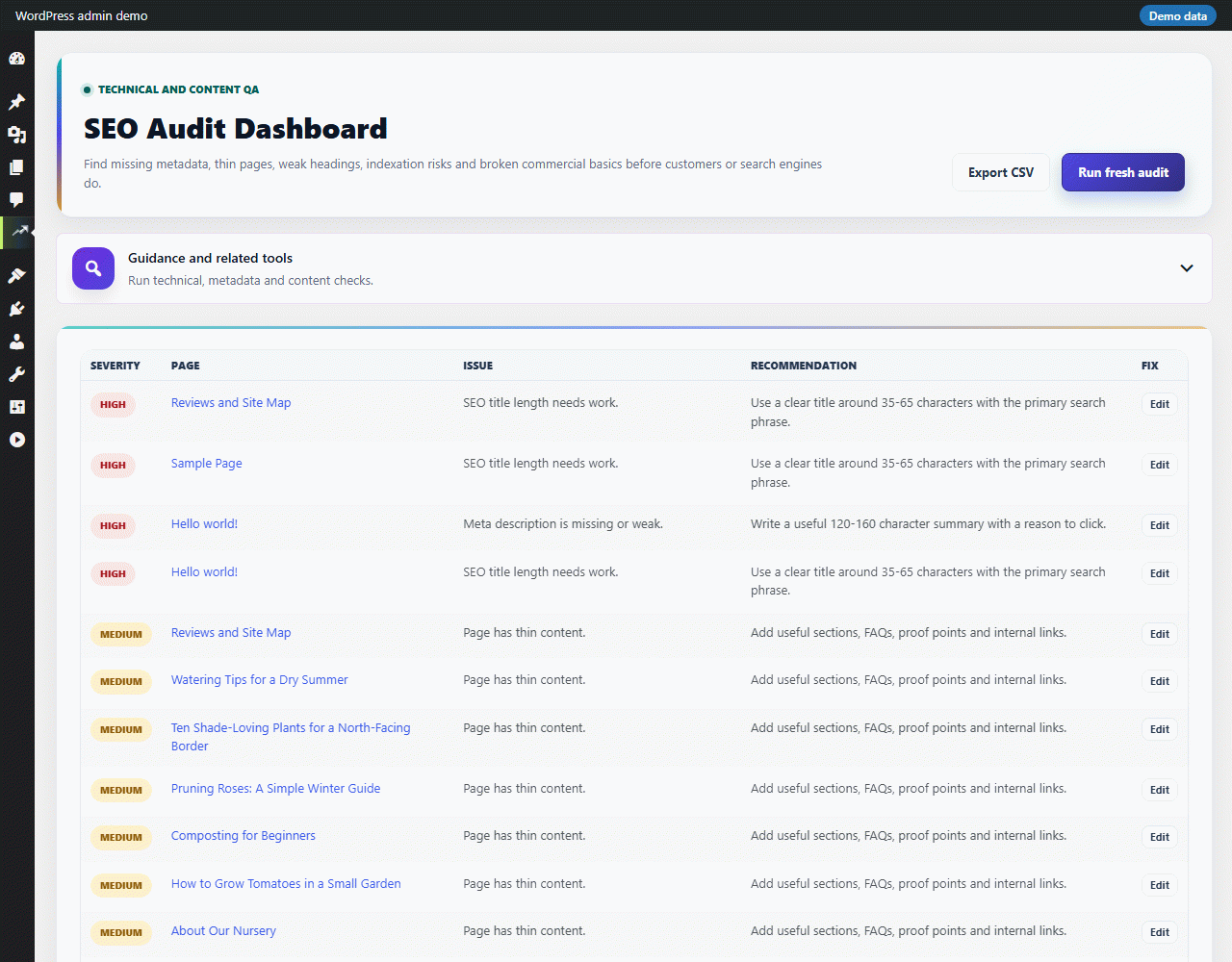The width and height of the screenshot is (1232, 962).
Task: Open the Dashboard gauge icon in sidebar
Action: pos(16,59)
